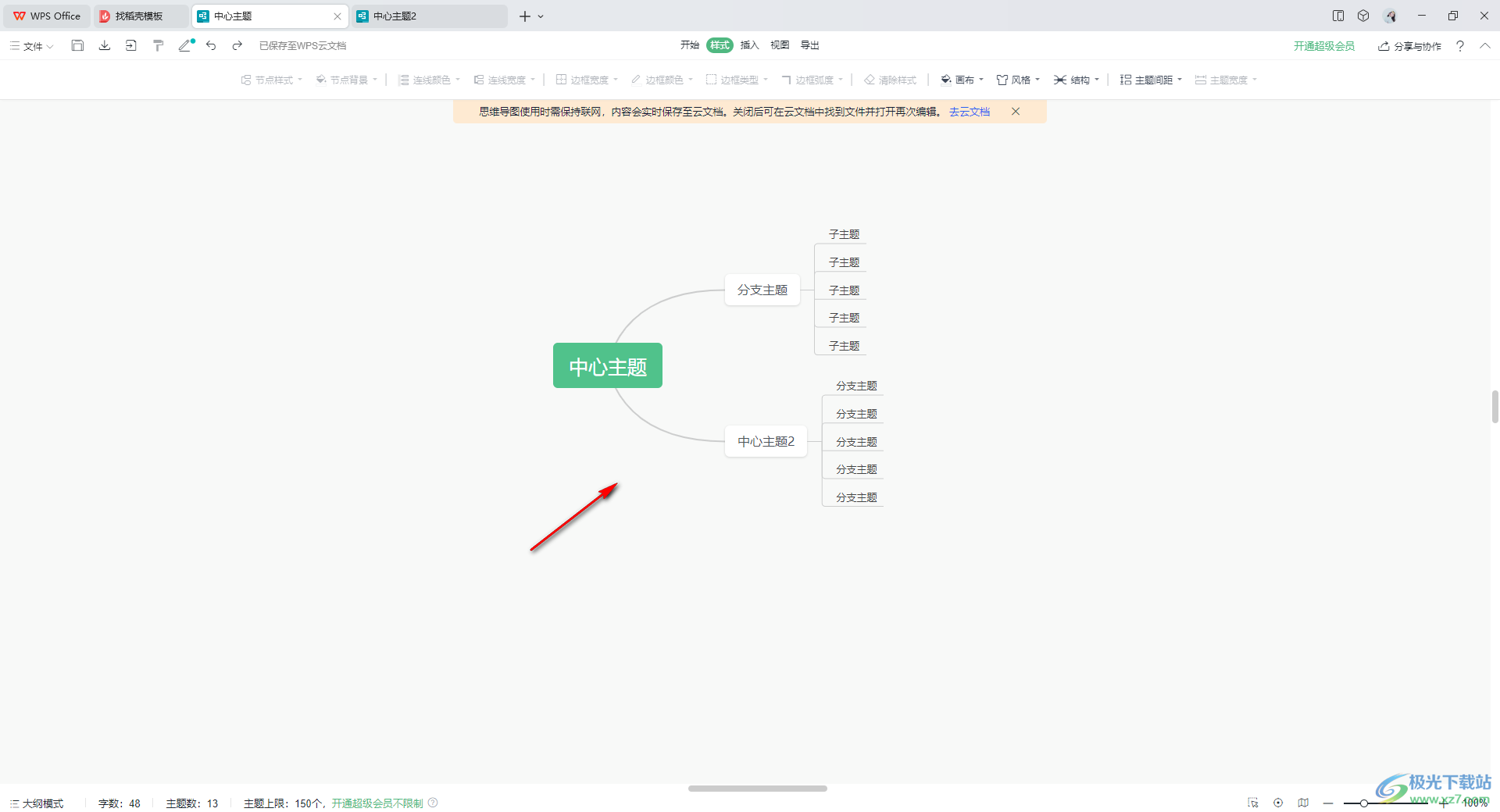1500x812 pixels.
Task: Open the 主题宽度 width dropdown
Action: pos(1226,80)
